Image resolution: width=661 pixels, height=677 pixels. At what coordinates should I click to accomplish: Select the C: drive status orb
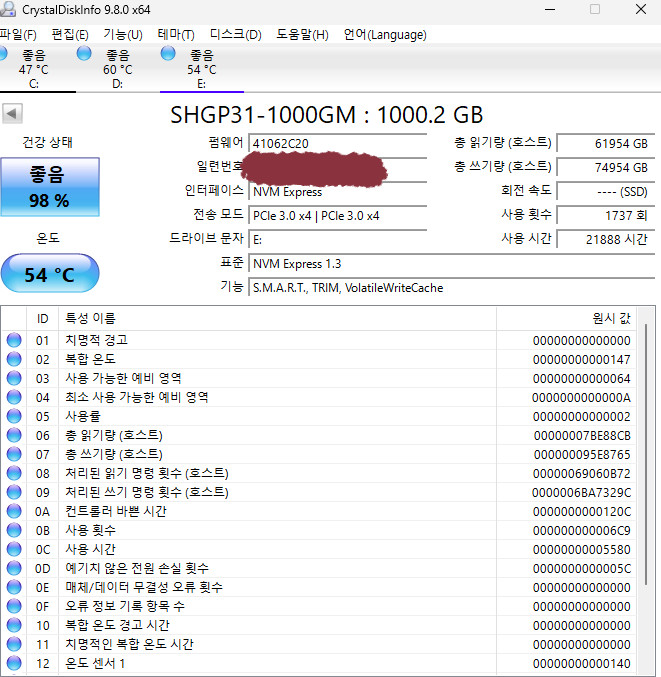(x=3, y=54)
